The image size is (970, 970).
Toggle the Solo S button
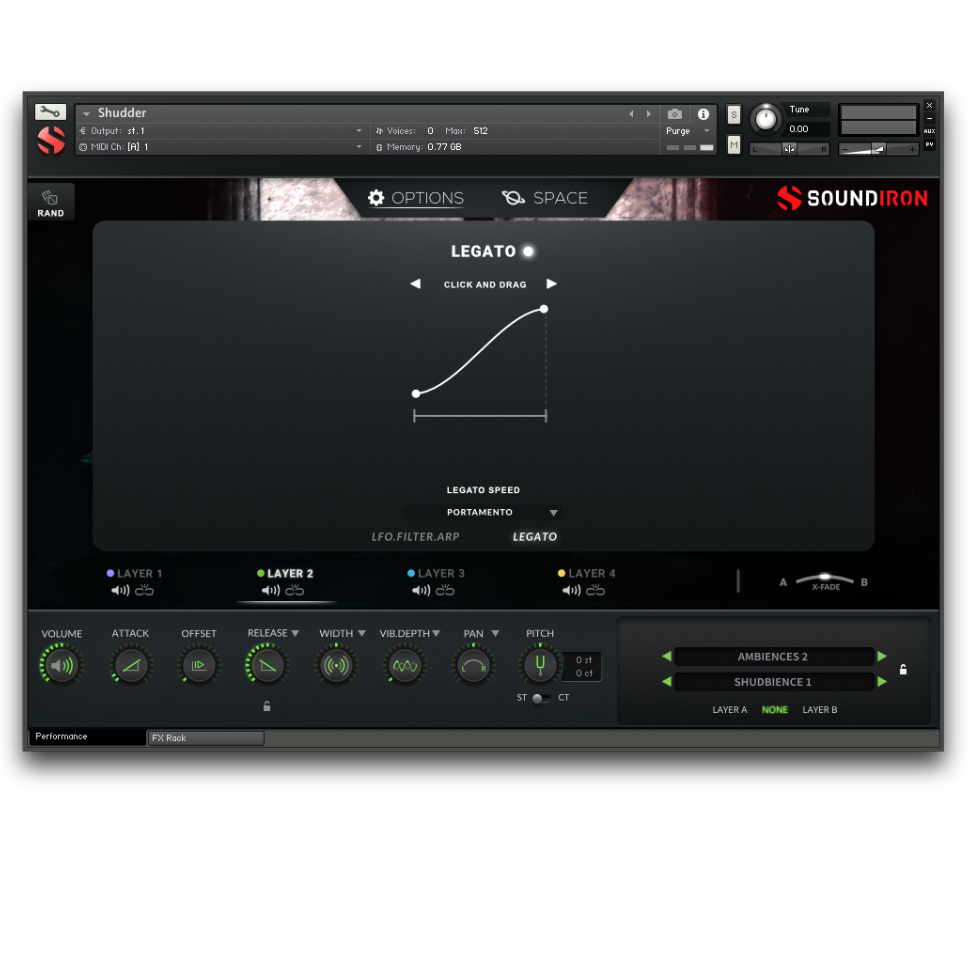(x=734, y=114)
